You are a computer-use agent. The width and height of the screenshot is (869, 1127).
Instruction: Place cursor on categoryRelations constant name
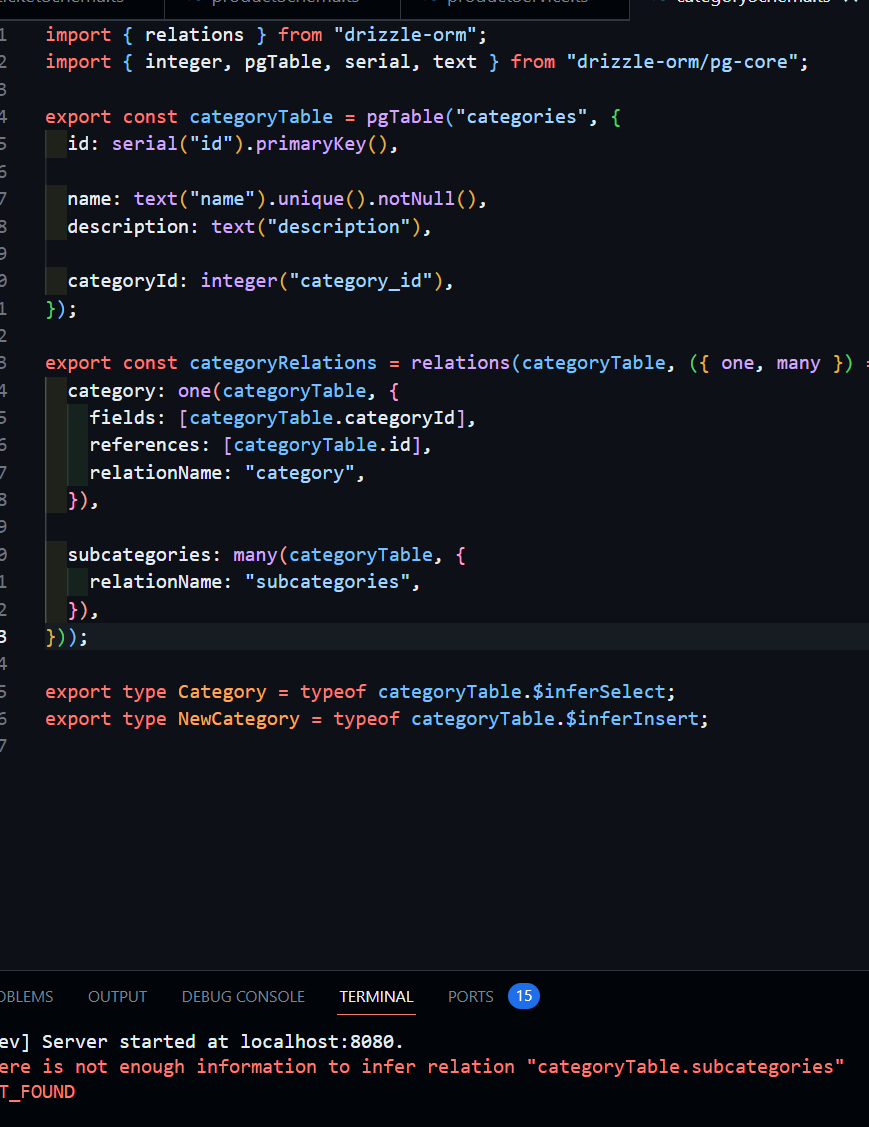(x=283, y=363)
